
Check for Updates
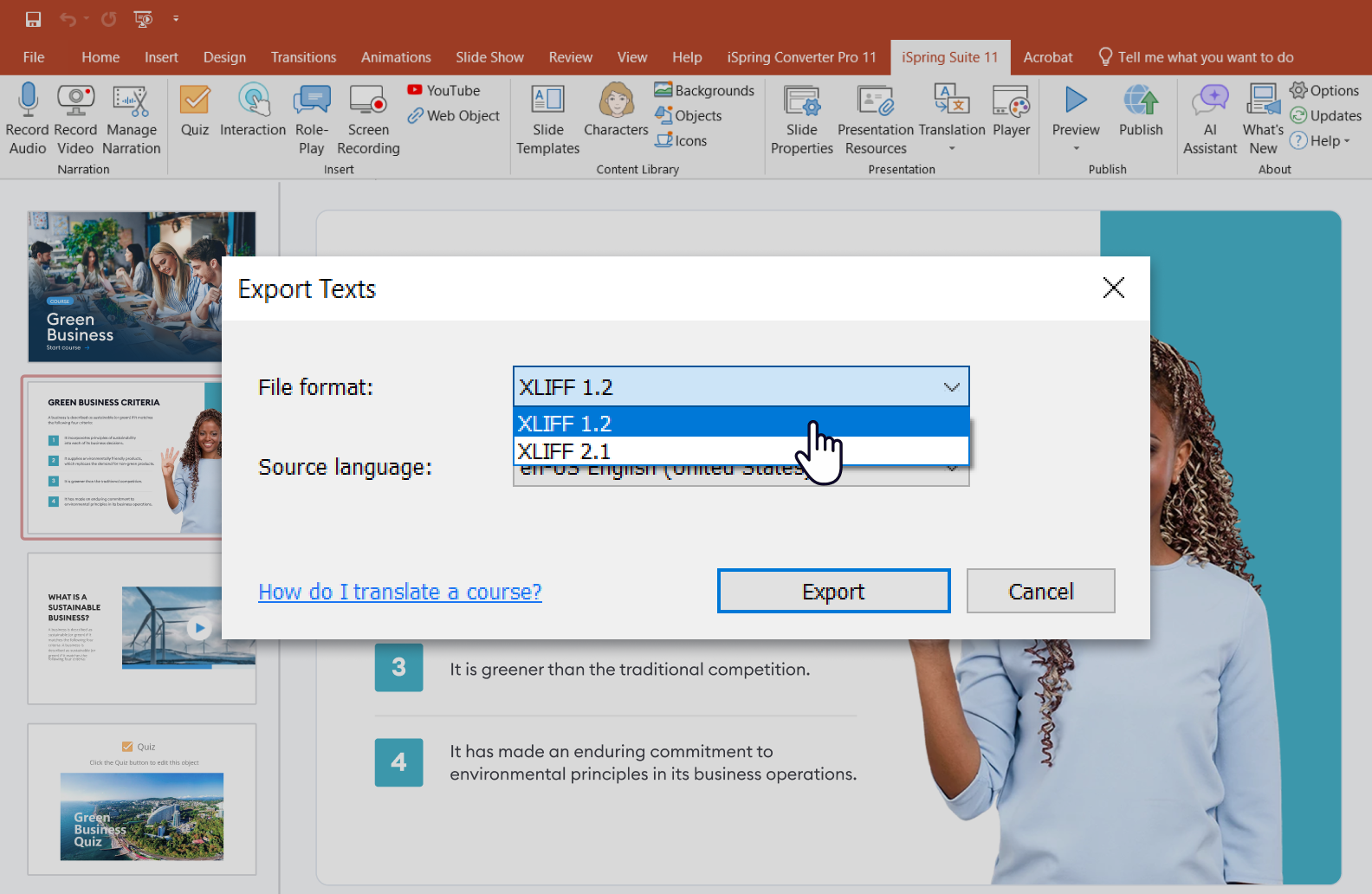[x=1325, y=115]
